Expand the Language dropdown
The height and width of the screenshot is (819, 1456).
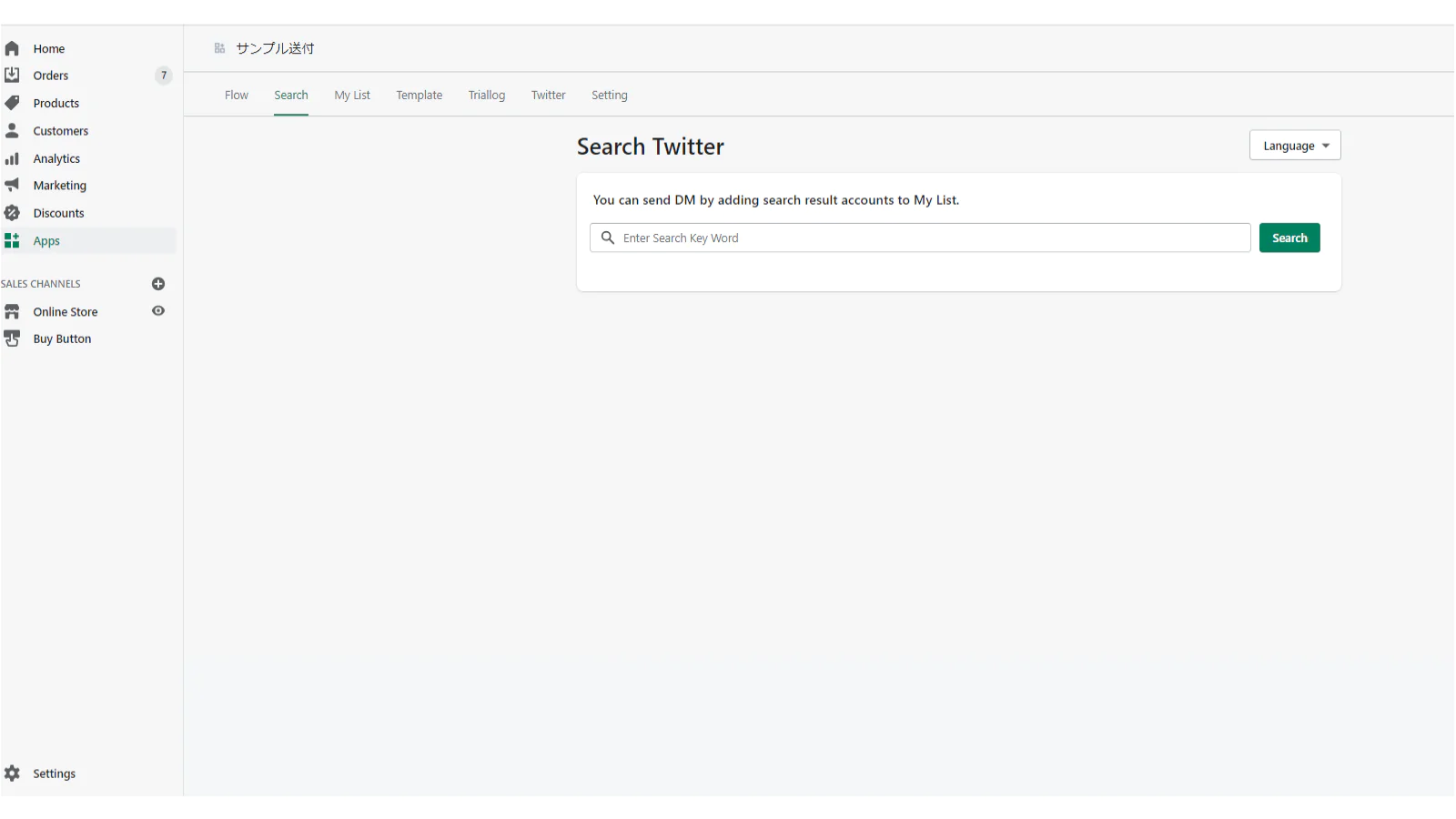coord(1294,146)
